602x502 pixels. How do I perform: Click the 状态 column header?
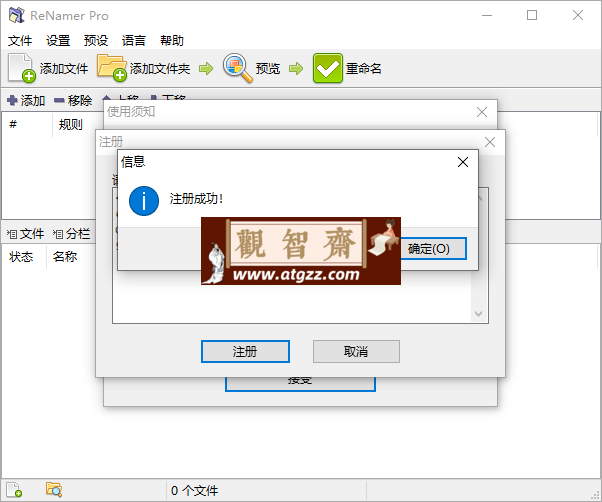coord(21,256)
